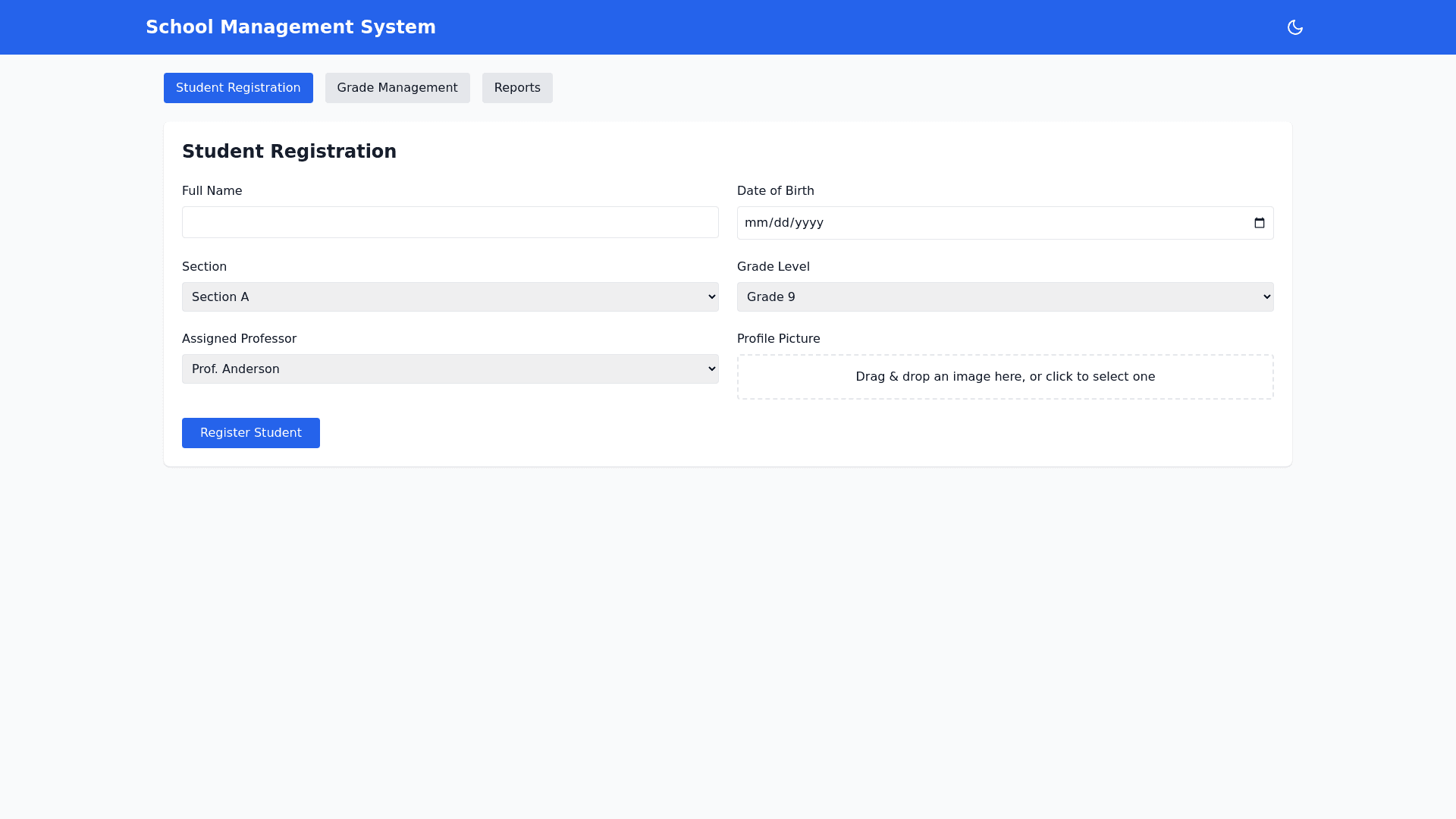Expand the Section A dropdown
Screen dimensions: 1456x819
tap(450, 297)
